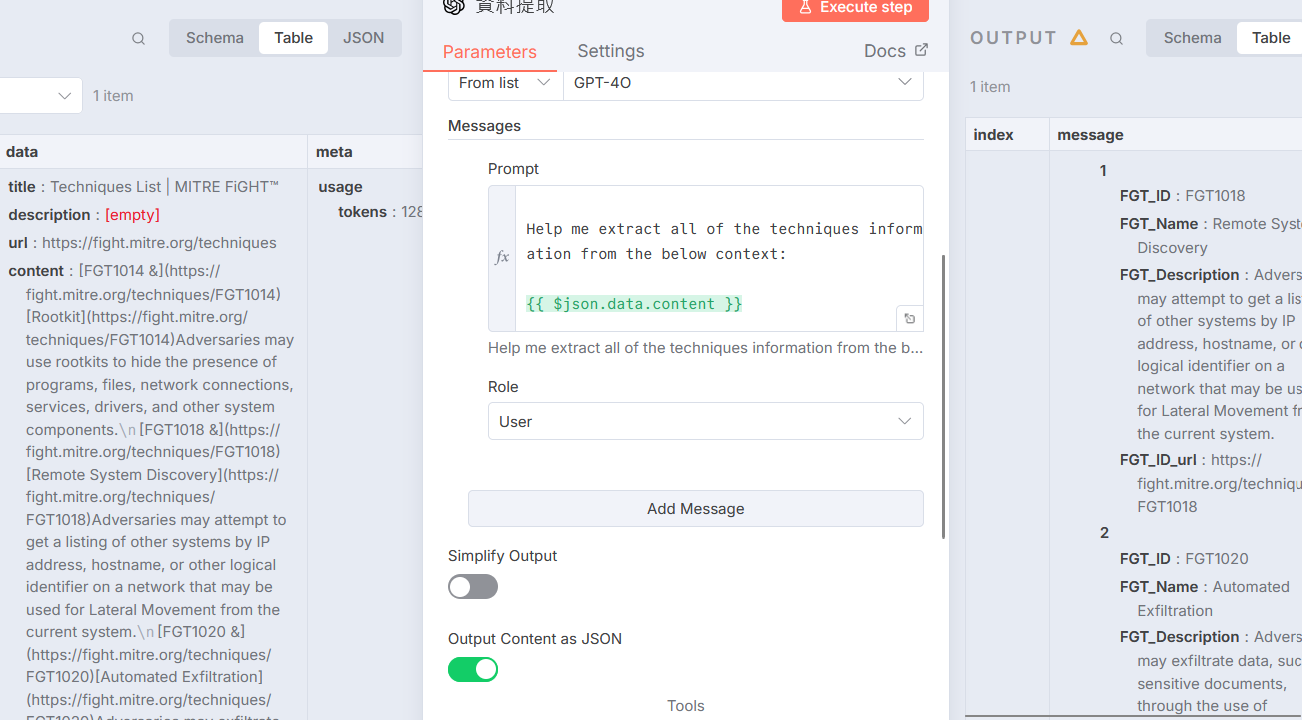
Task: Click FGT_ID value FGT1018 in output
Action: pos(1215,196)
